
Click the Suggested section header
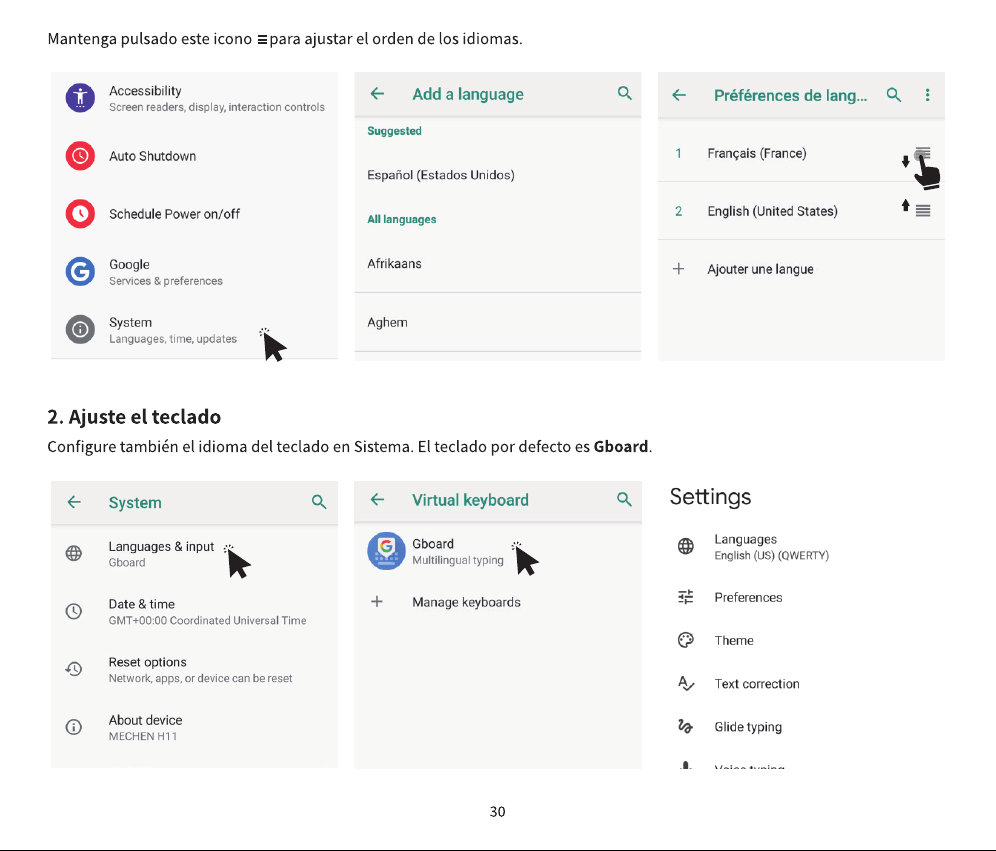[x=394, y=131]
